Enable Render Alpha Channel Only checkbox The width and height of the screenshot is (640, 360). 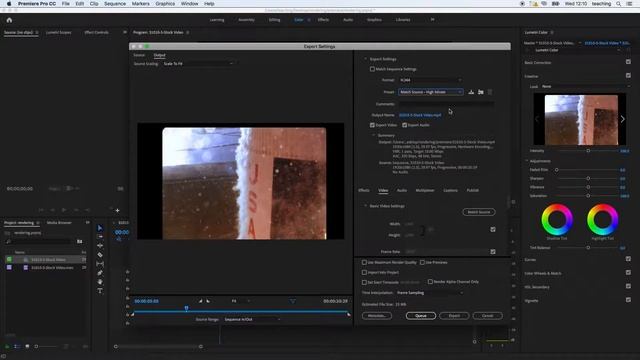coord(430,282)
